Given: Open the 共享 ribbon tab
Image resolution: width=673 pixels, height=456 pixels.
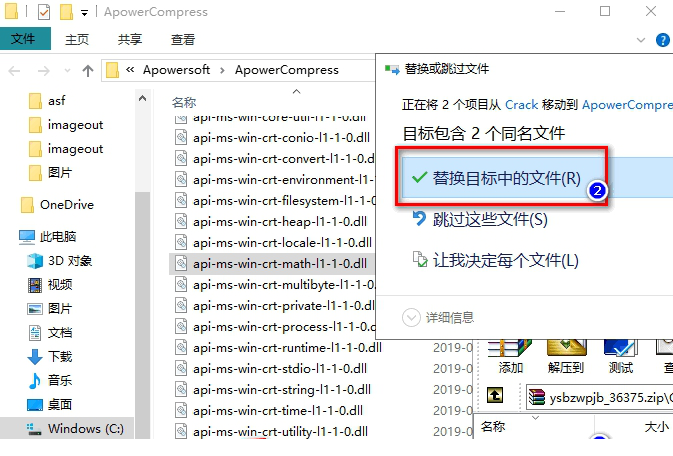Looking at the screenshot, I should pyautogui.click(x=130, y=40).
